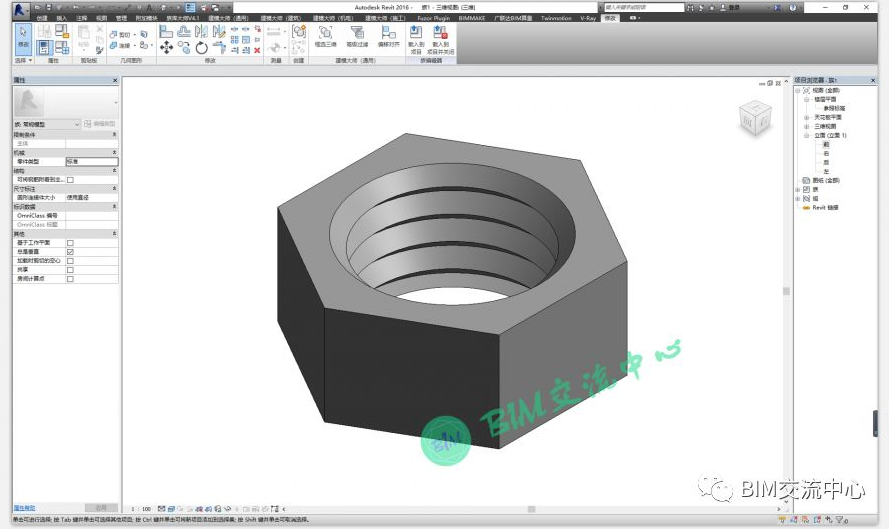Viewport: 889px width, 529px height.
Task: Expand the 族 node in project browser
Action: click(798, 189)
